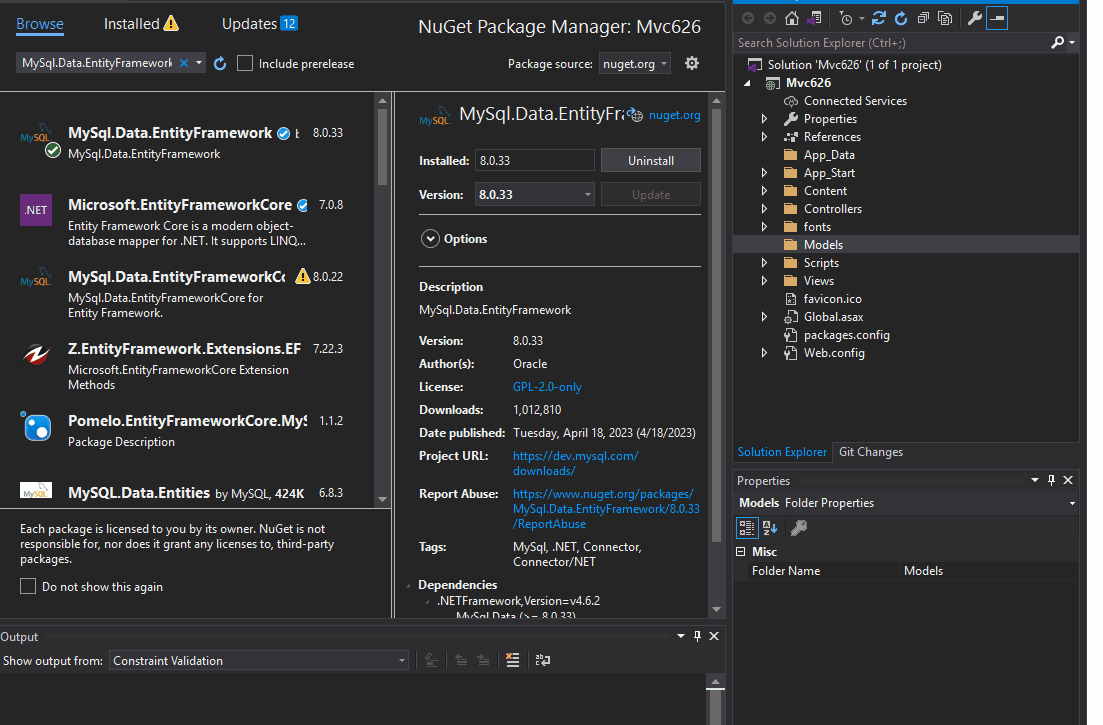Switch to the Categorized properties view
Viewport: 1103px width, 725px height.
point(747,528)
